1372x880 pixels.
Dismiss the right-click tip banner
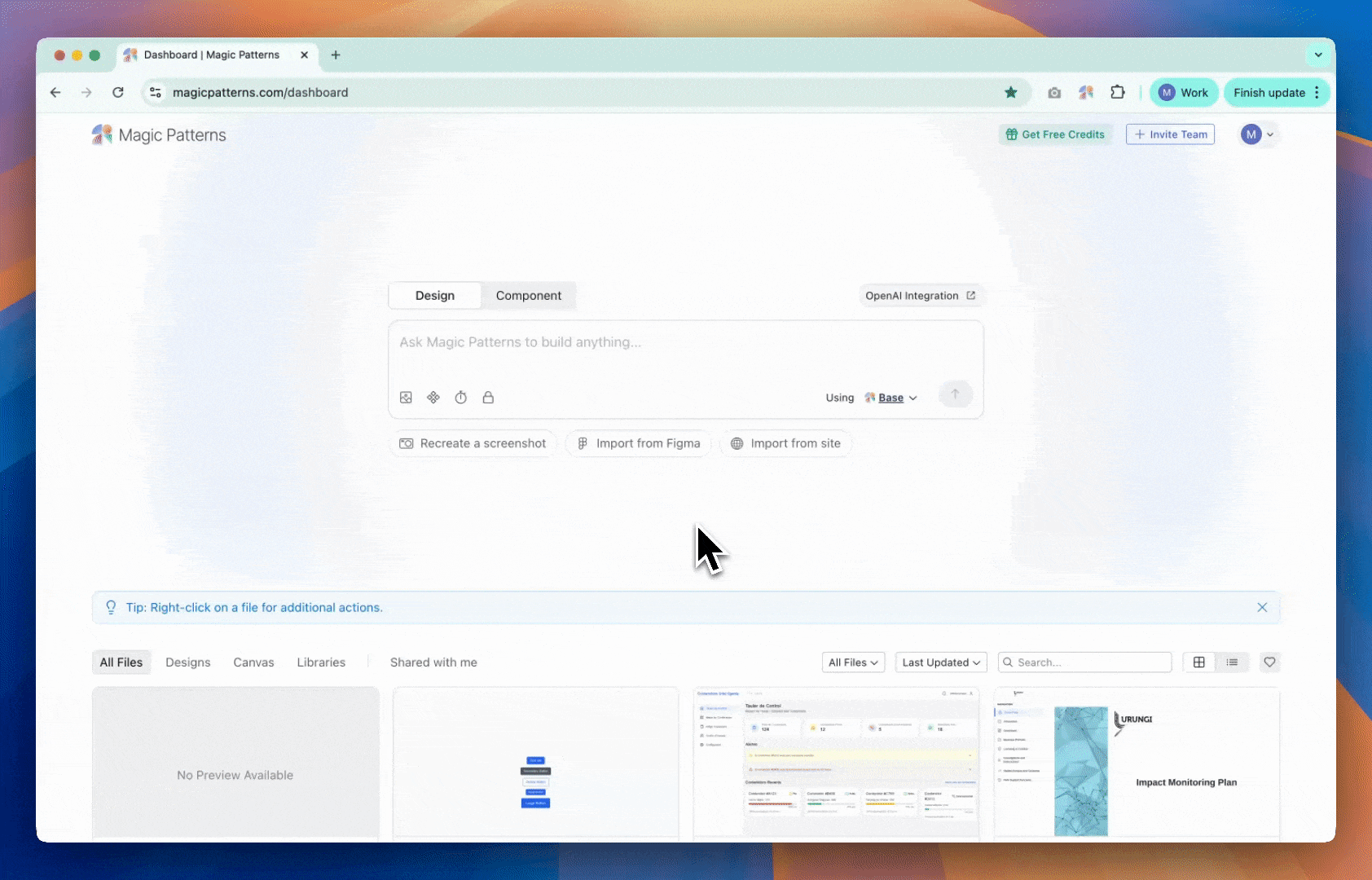pyautogui.click(x=1262, y=608)
